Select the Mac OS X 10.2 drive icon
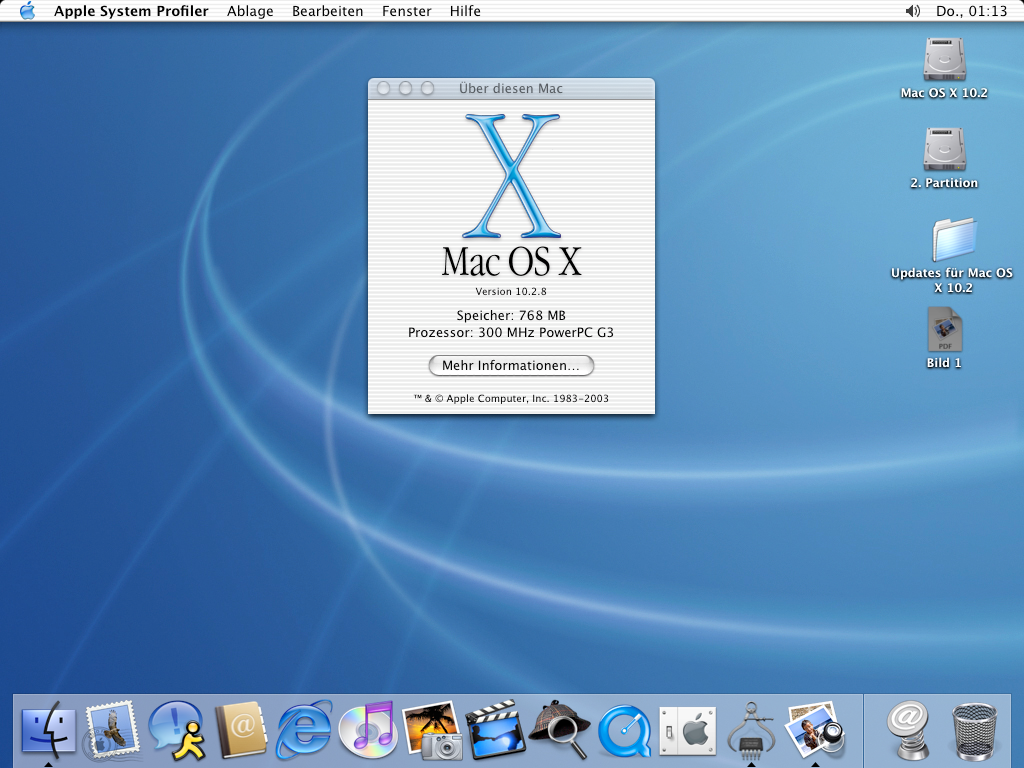The image size is (1024, 768). pyautogui.click(x=944, y=59)
